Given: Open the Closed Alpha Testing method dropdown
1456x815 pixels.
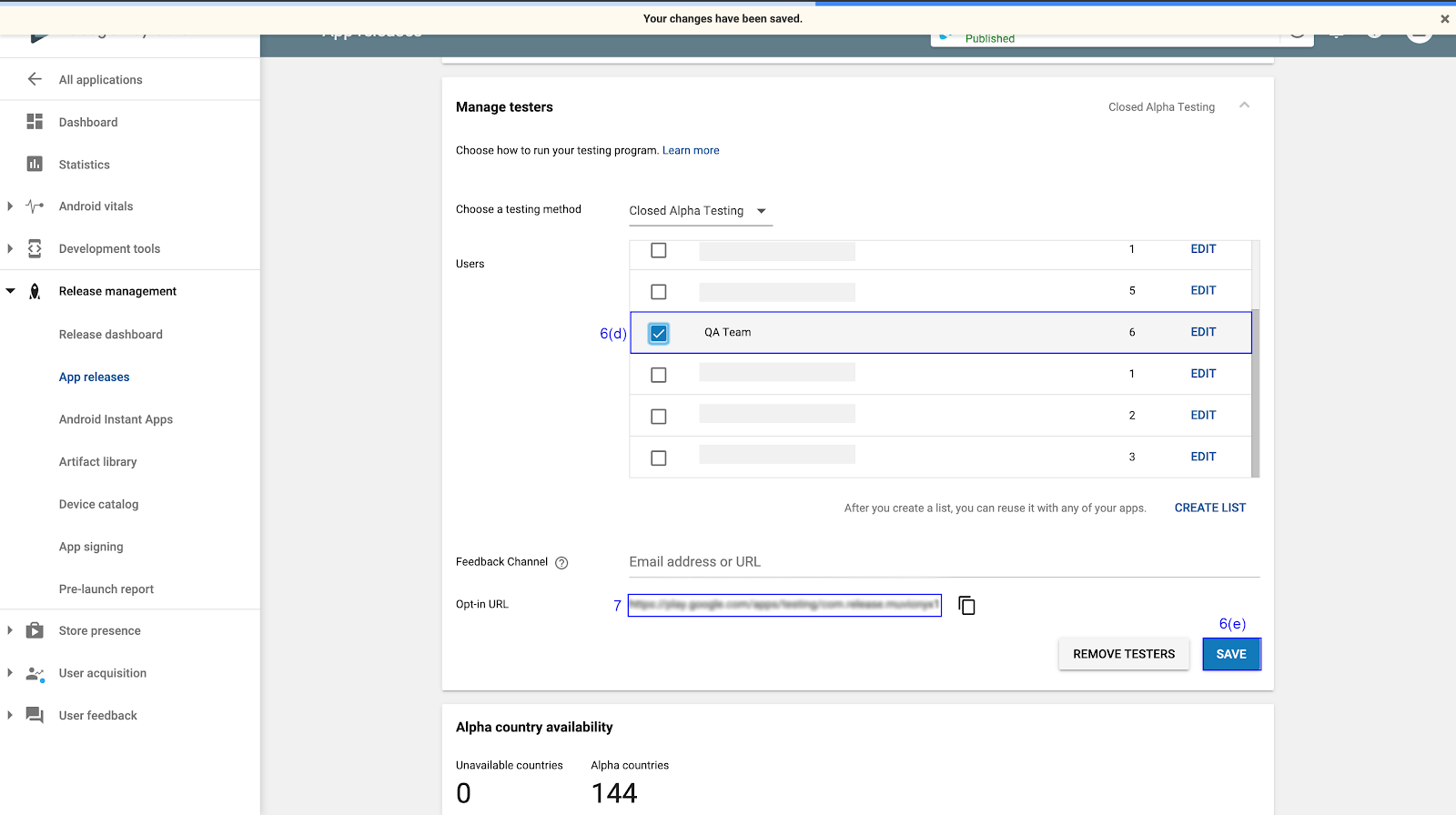Looking at the screenshot, I should 700,211.
